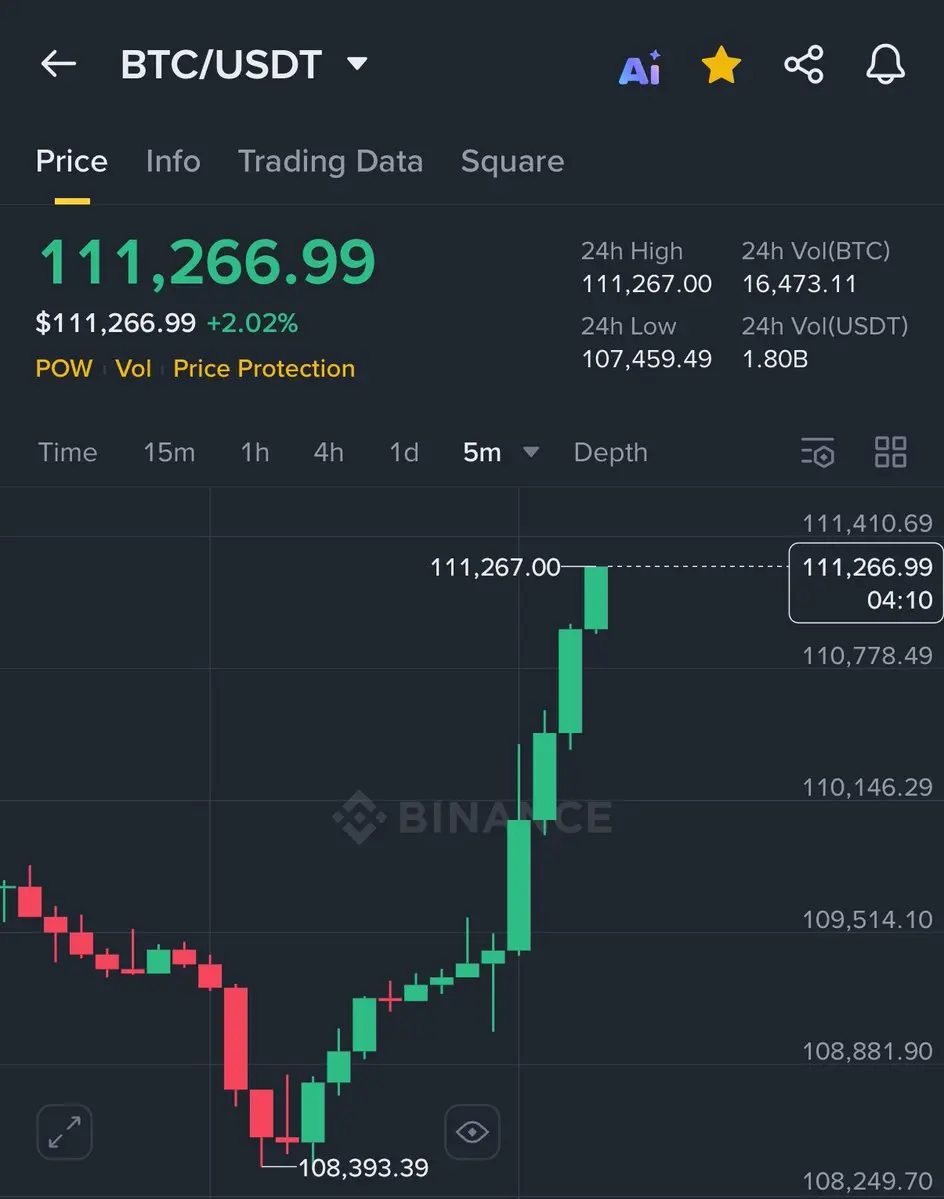The height and width of the screenshot is (1199, 944).
Task: Expand chart to fullscreen
Action: [64, 1132]
